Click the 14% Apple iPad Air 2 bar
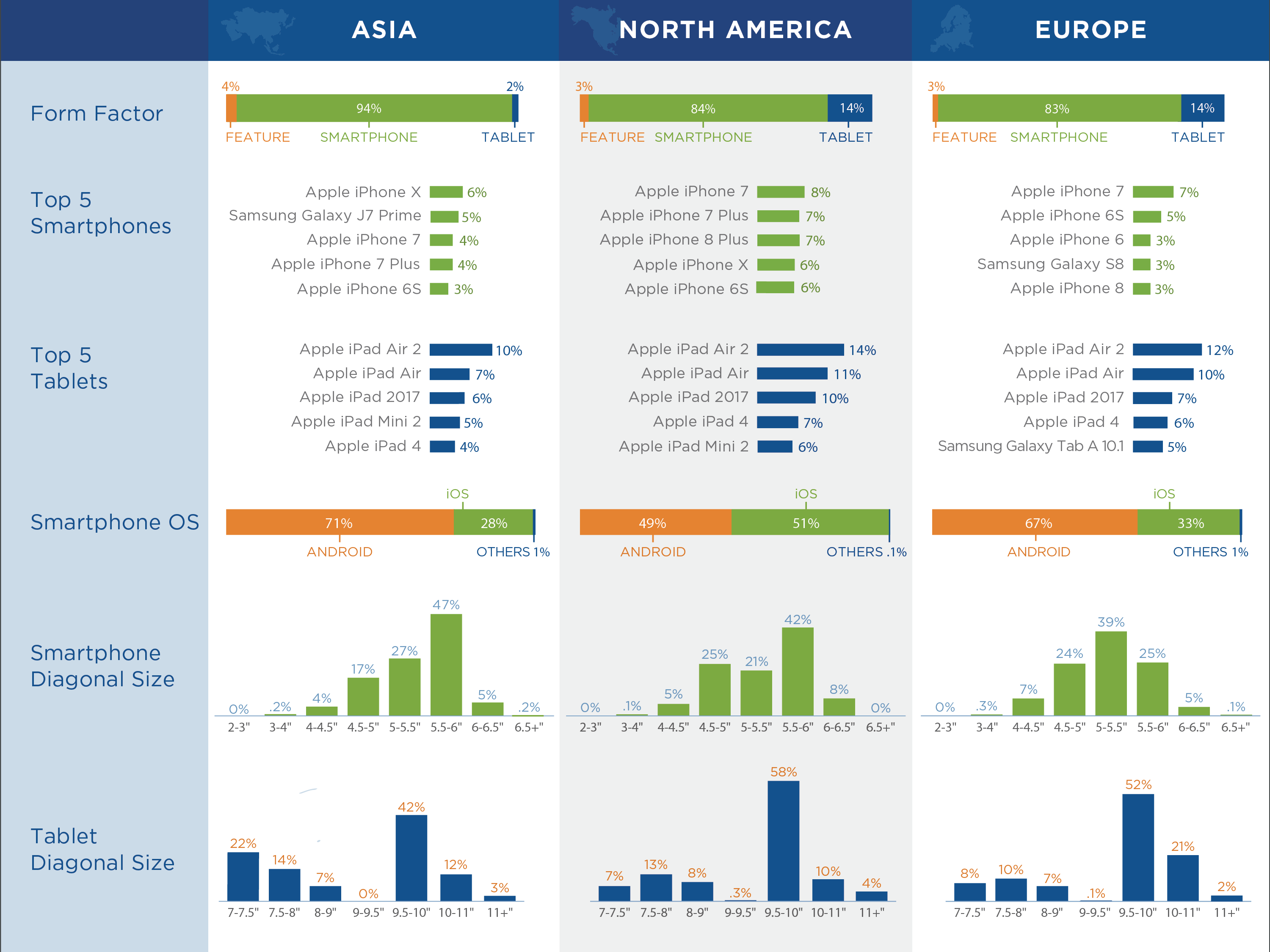The width and height of the screenshot is (1270, 952). [801, 349]
